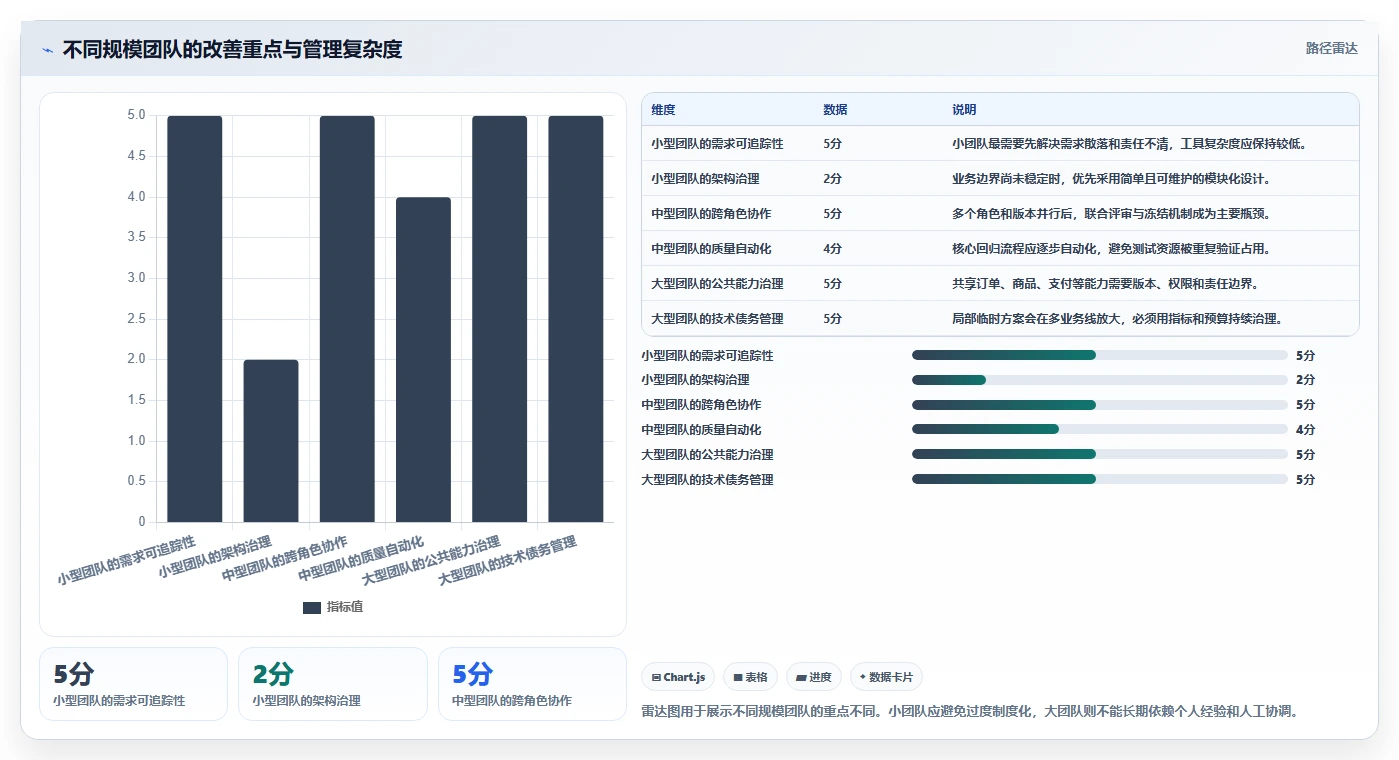This screenshot has width=1399, height=760.
Task: Click the Chart.js tag button
Action: tap(679, 677)
